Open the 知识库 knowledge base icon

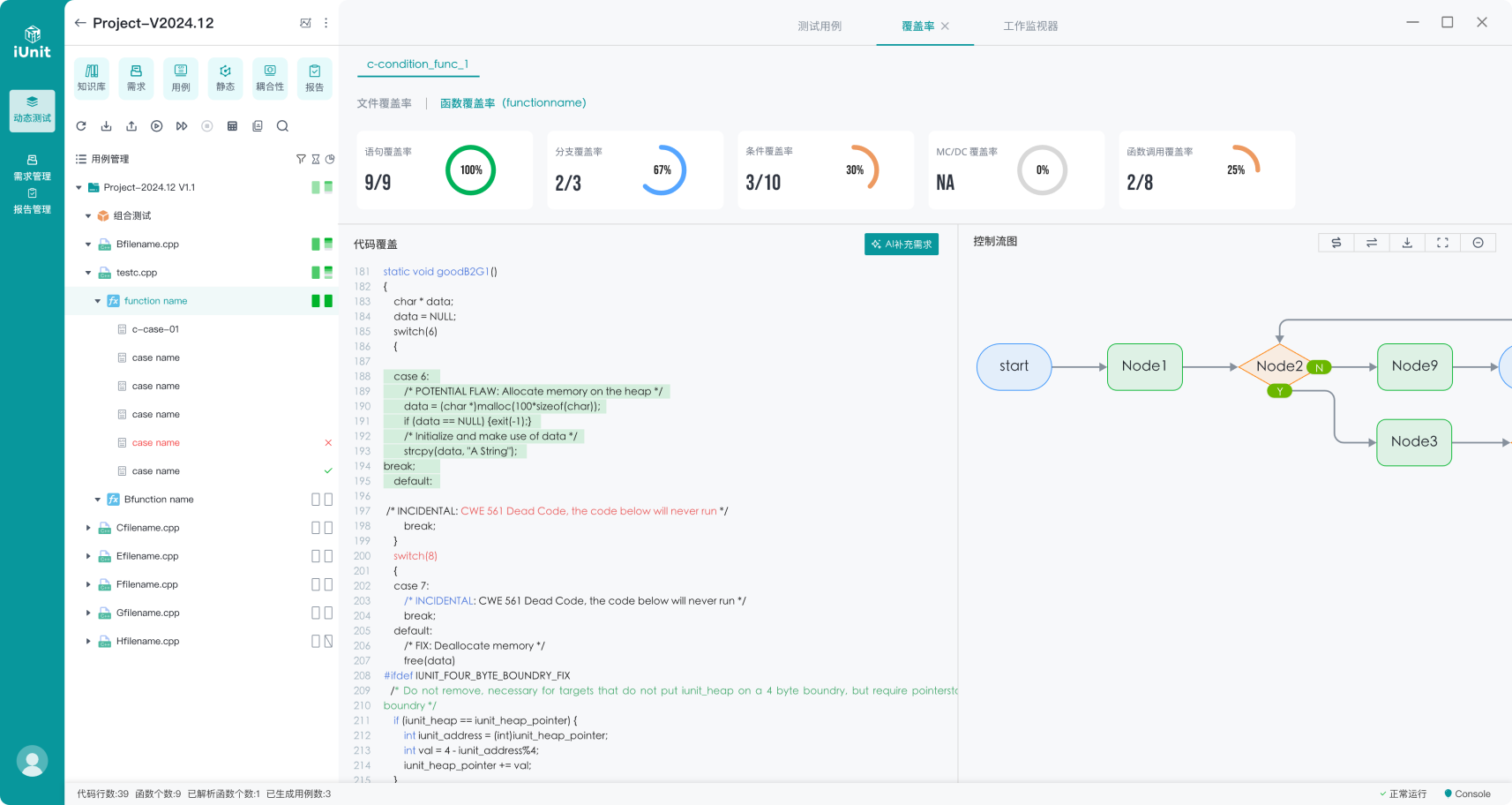[x=92, y=77]
